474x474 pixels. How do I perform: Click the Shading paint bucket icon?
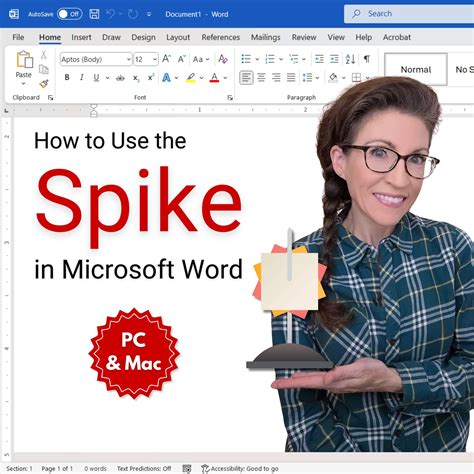coord(333,78)
